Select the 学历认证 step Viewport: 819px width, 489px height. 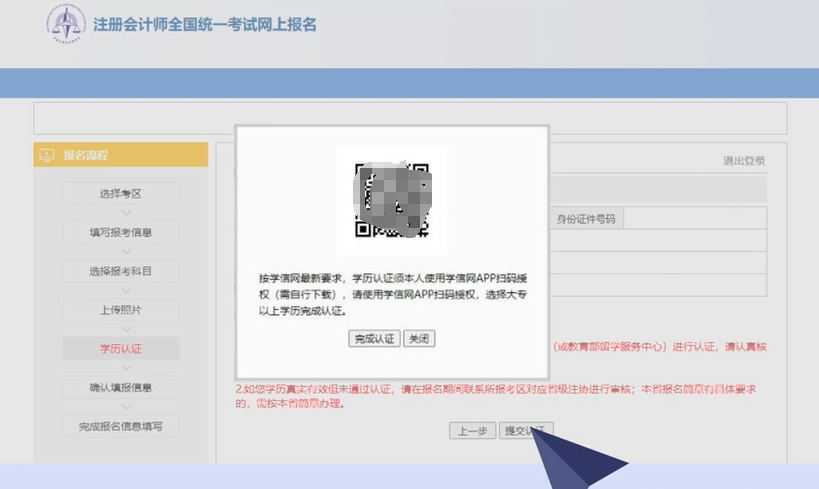click(121, 348)
